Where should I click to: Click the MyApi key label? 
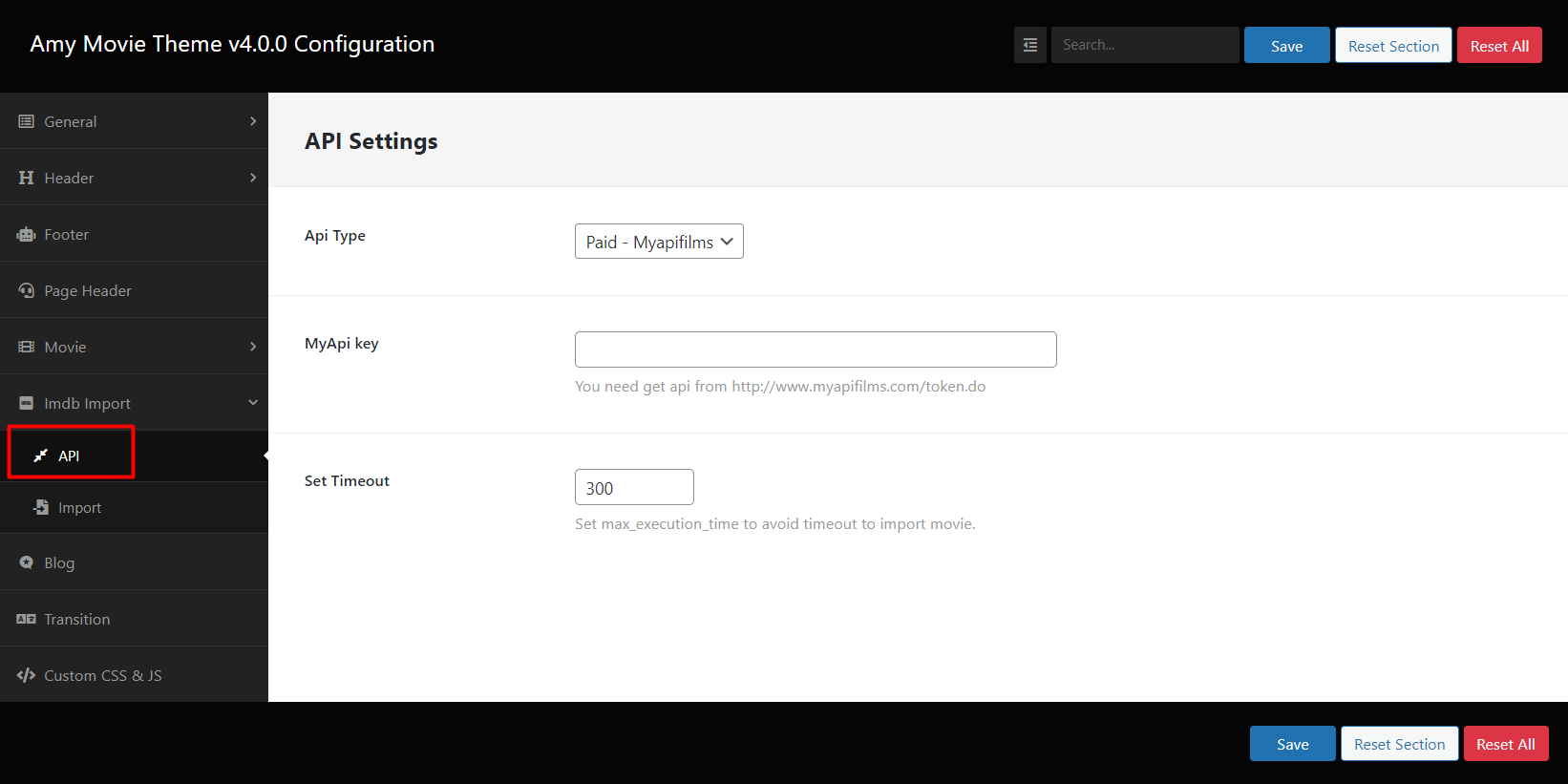[342, 344]
